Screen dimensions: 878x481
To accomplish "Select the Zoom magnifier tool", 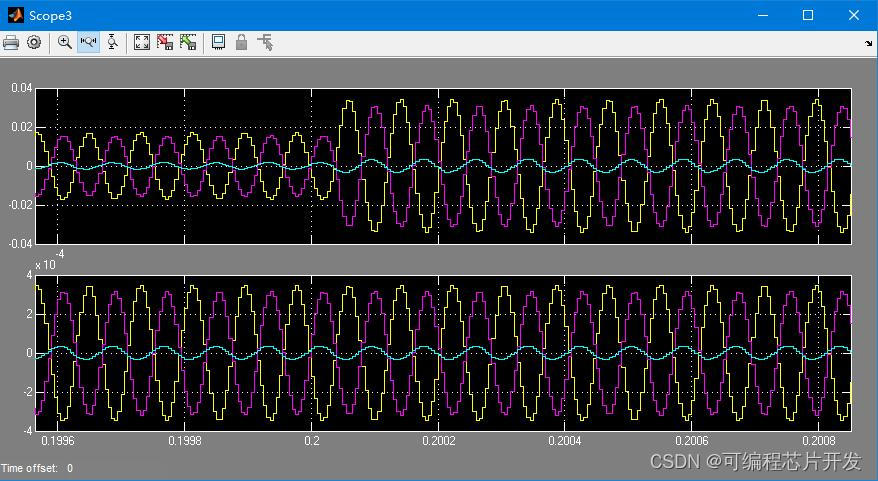I will tap(65, 43).
